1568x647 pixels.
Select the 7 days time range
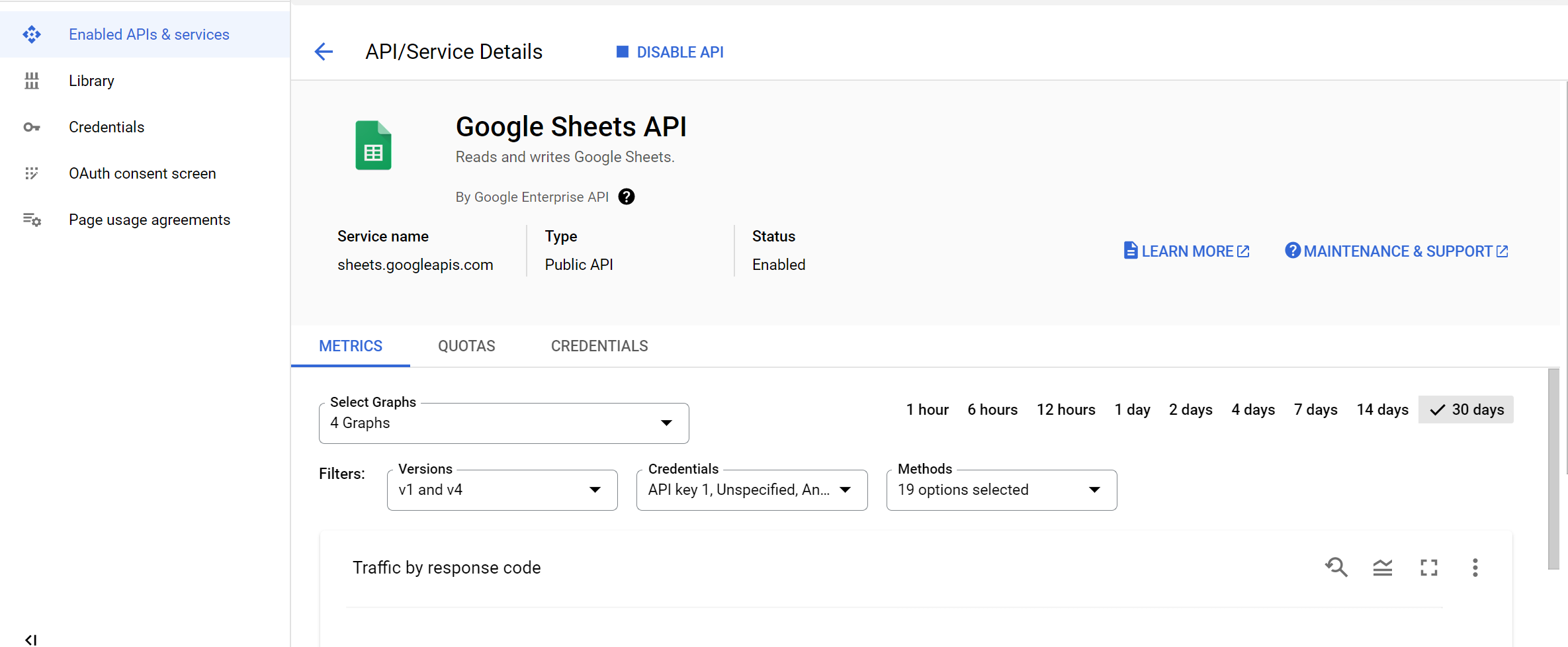coord(1315,410)
